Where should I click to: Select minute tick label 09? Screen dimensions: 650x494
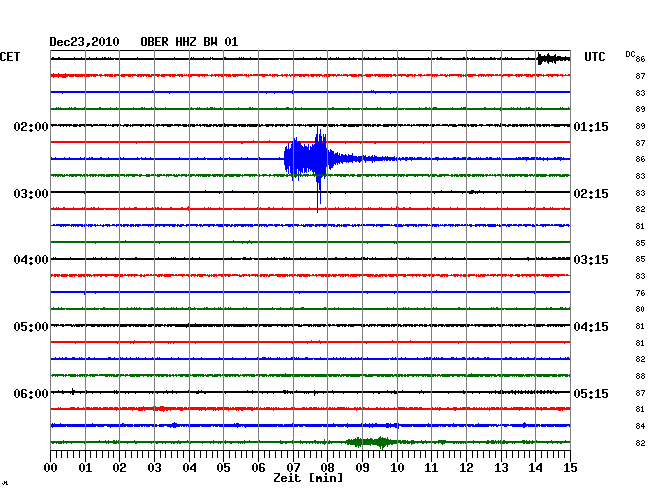[x=362, y=468]
